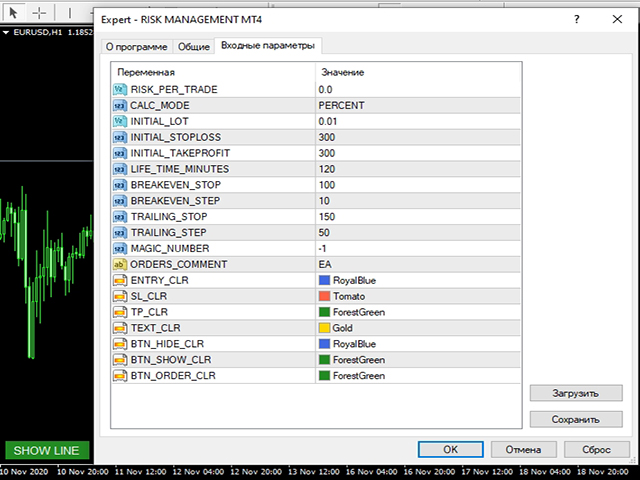The width and height of the screenshot is (640, 480).
Task: Click the INITIAL_TAKEPROFIT variable type icon
Action: 120,153
